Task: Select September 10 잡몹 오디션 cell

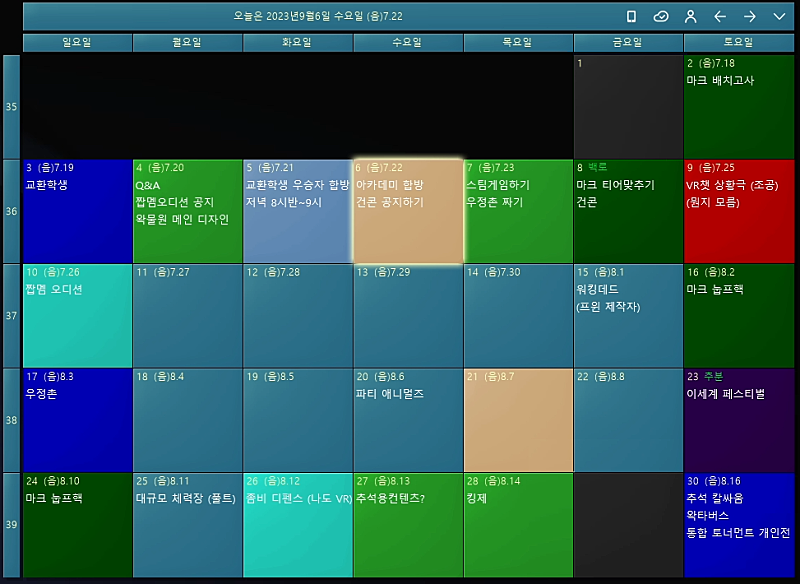Action: coord(77,315)
